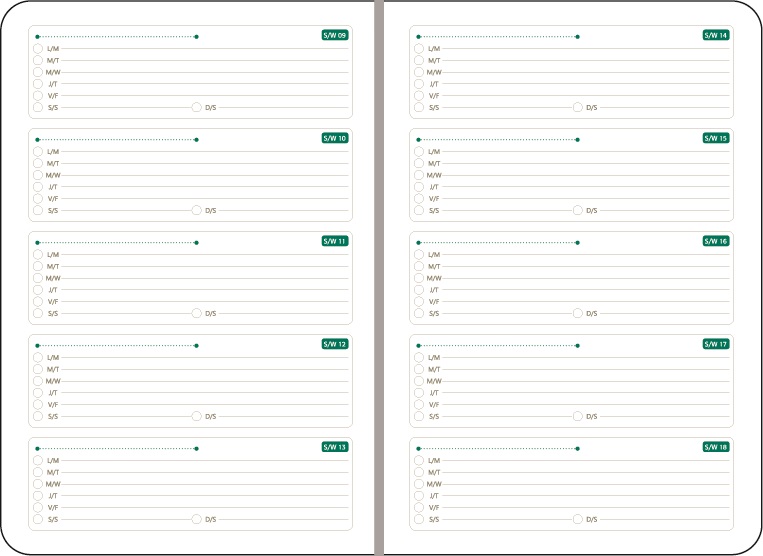Click the L/M writing line in week S/W 18
This screenshot has width=763, height=556.
coord(586,461)
